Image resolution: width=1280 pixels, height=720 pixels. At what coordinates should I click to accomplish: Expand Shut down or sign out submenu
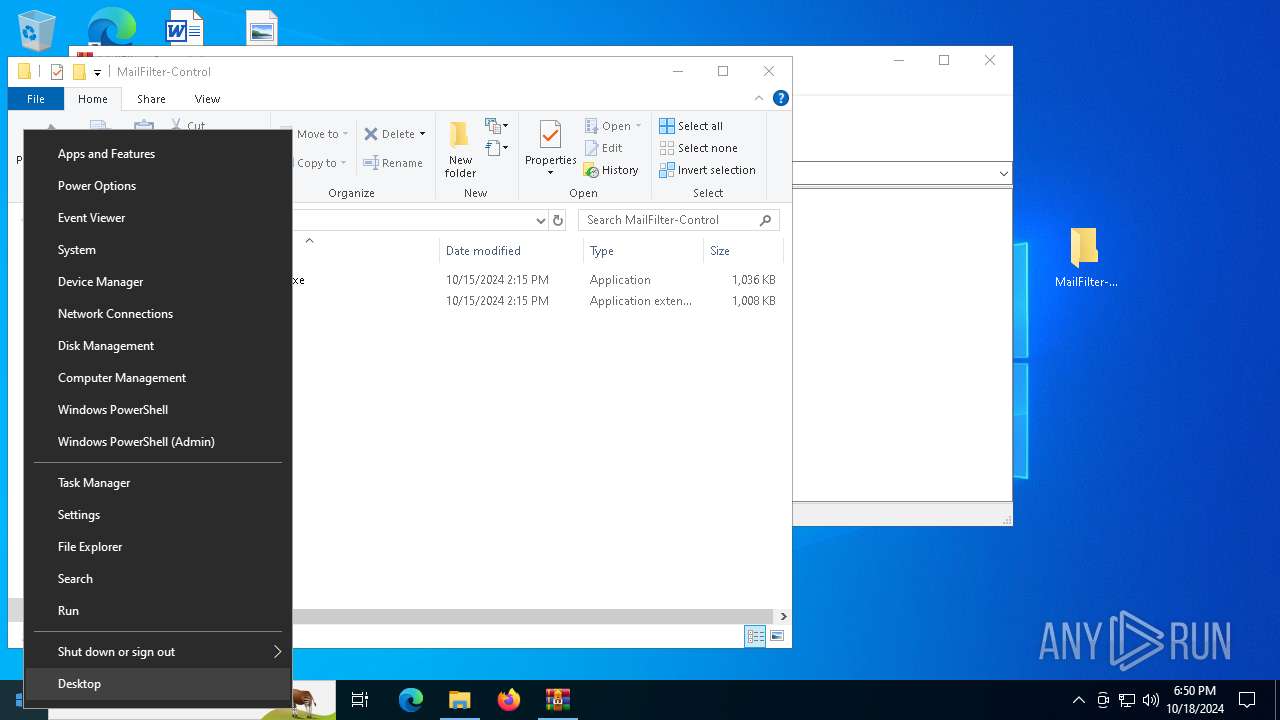158,652
